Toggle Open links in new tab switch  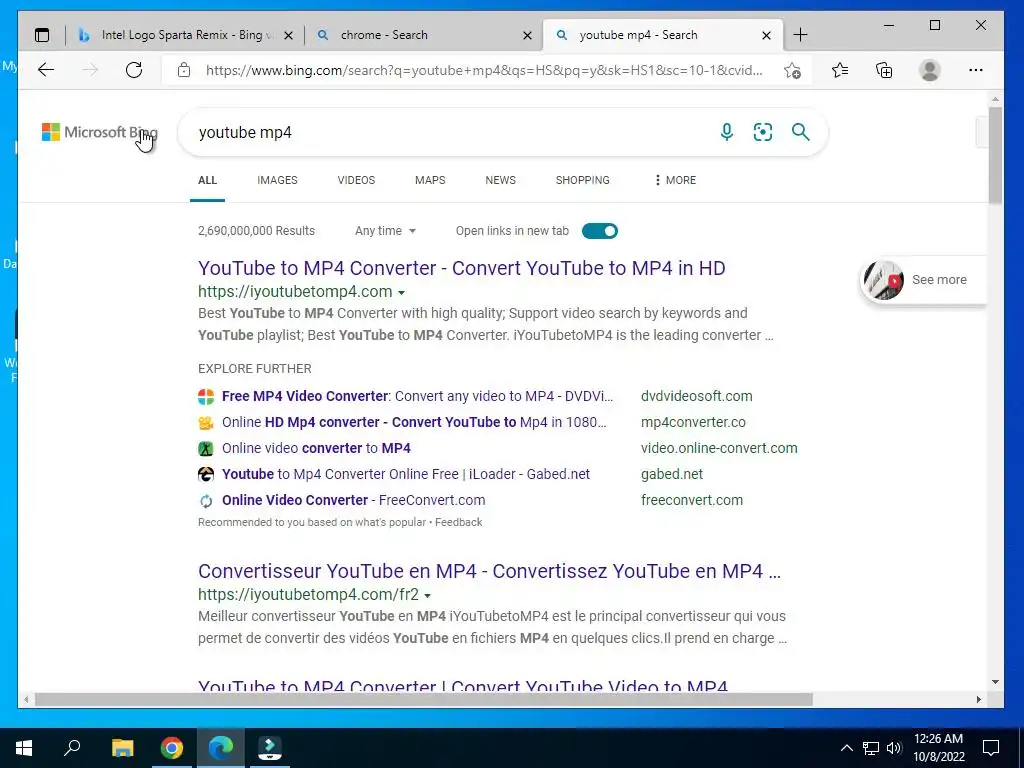coord(600,231)
